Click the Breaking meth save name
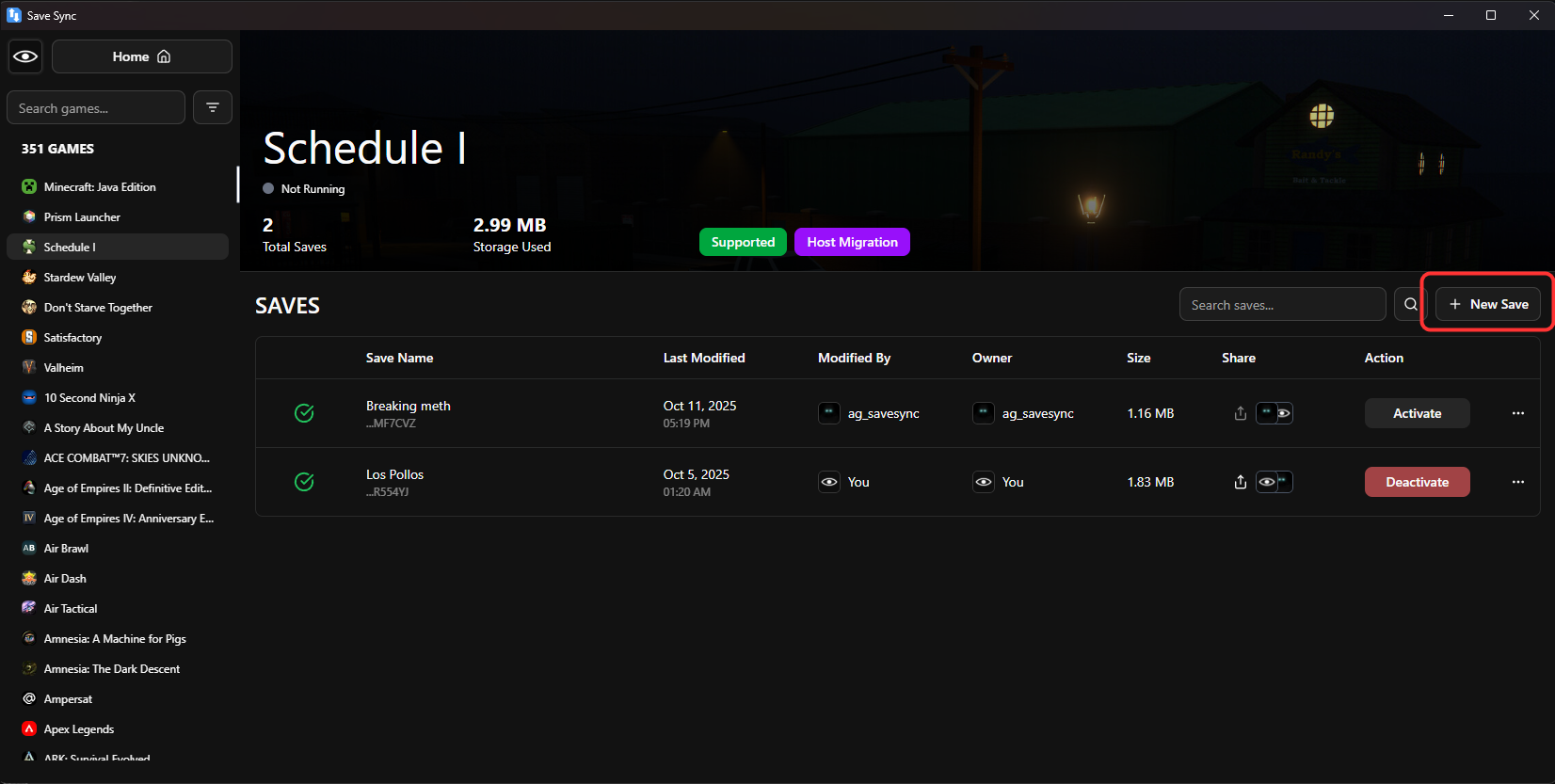This screenshot has height=784, width=1555. coord(409,406)
